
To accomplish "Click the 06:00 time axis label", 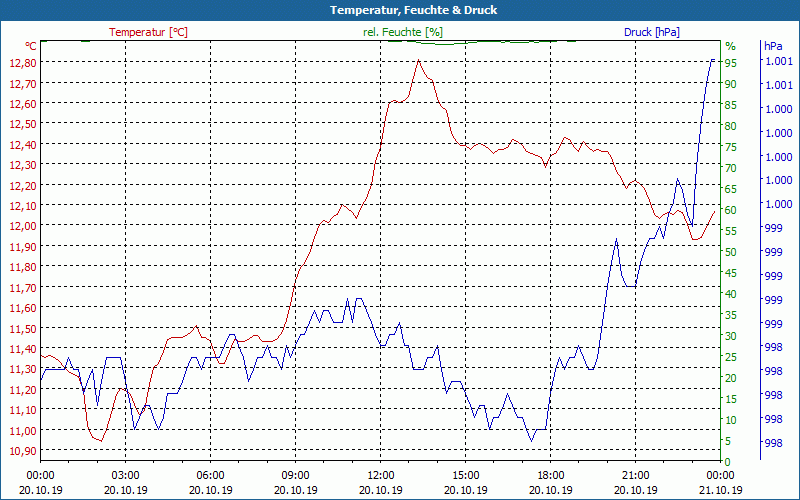I will coord(211,476).
